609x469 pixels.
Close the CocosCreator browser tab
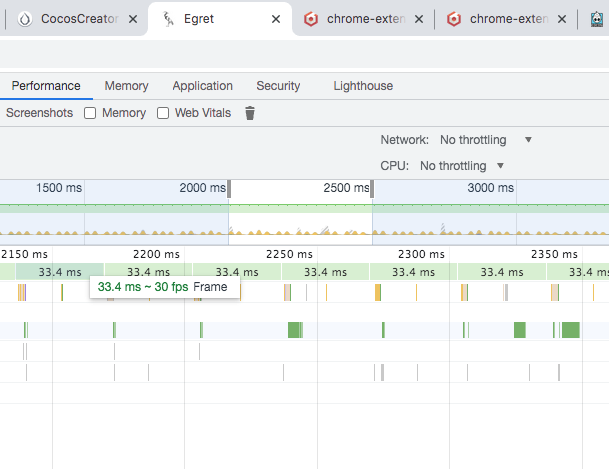pyautogui.click(x=133, y=19)
